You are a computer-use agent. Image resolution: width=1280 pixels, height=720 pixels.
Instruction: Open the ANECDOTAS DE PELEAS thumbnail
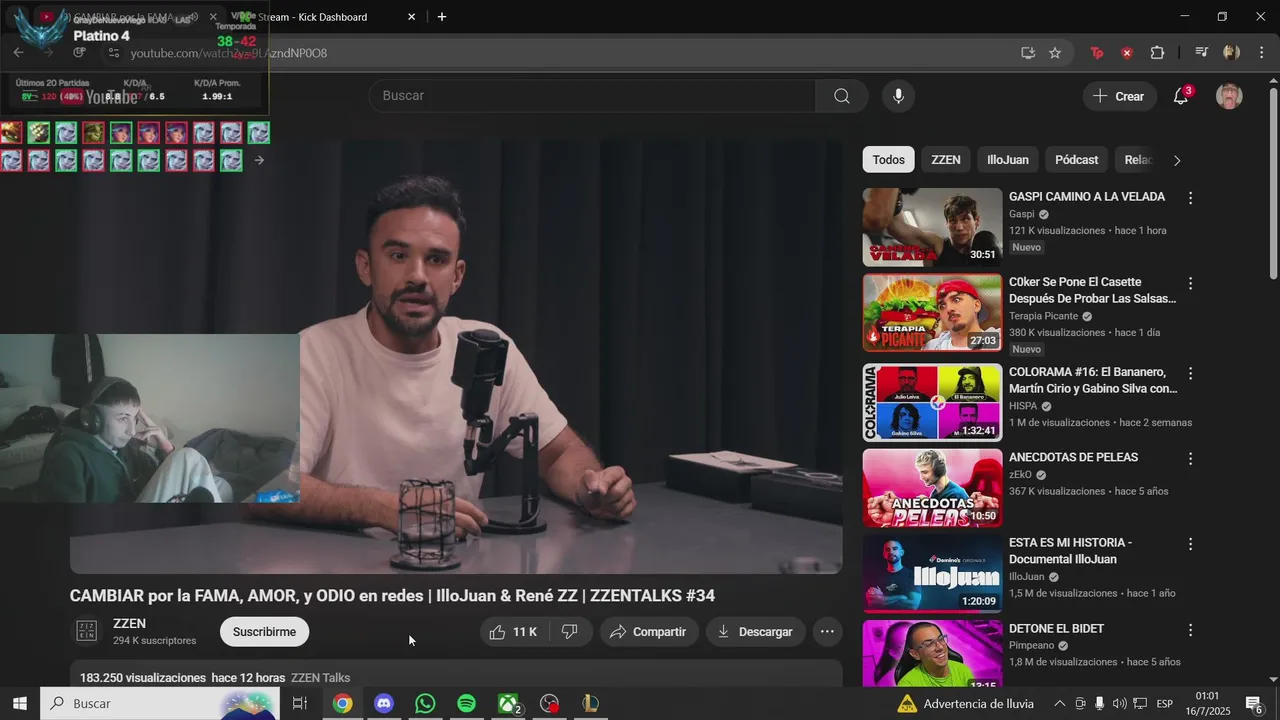(x=932, y=488)
